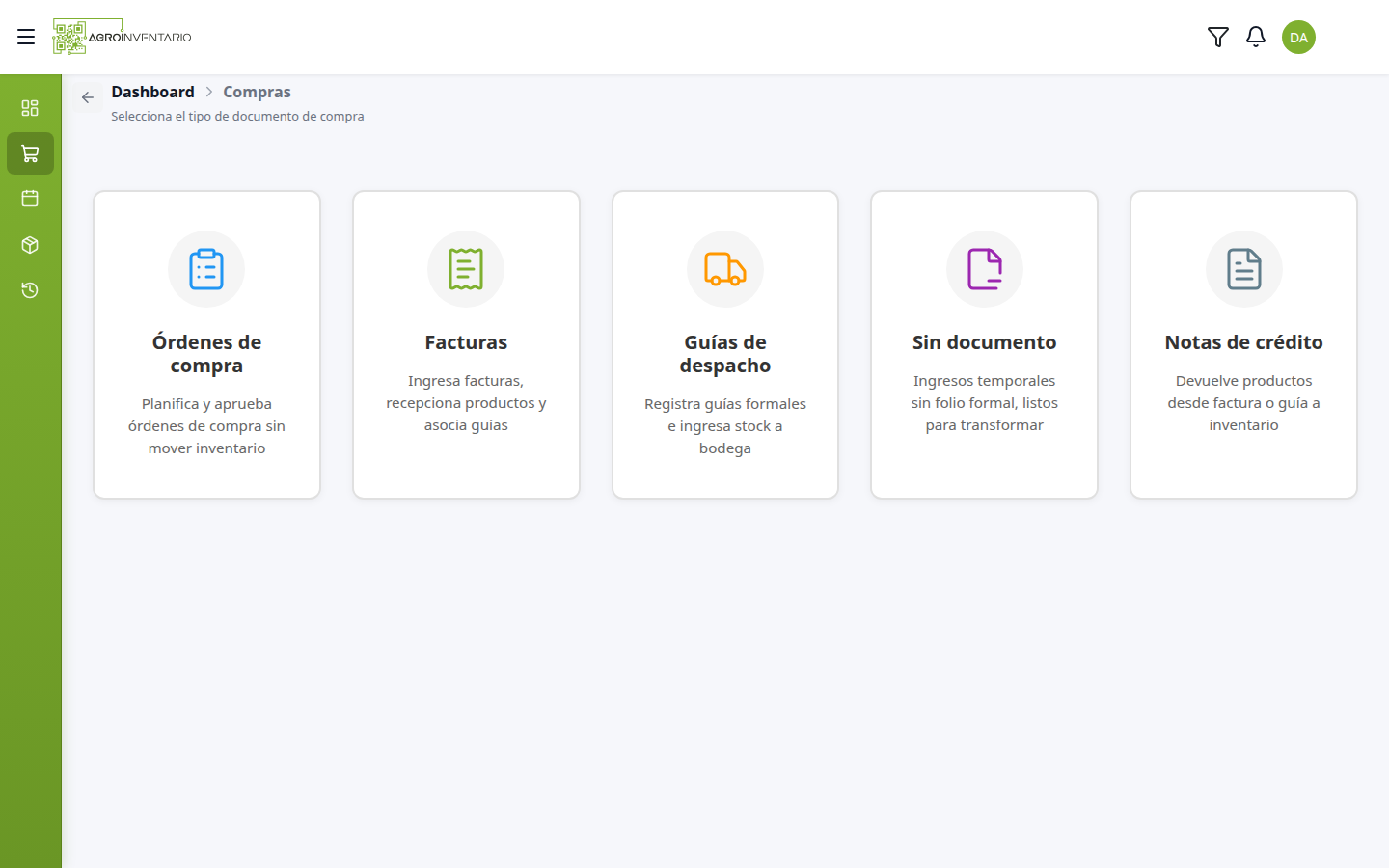Open the DA user avatar menu
The height and width of the screenshot is (868, 1389).
pos(1298,37)
